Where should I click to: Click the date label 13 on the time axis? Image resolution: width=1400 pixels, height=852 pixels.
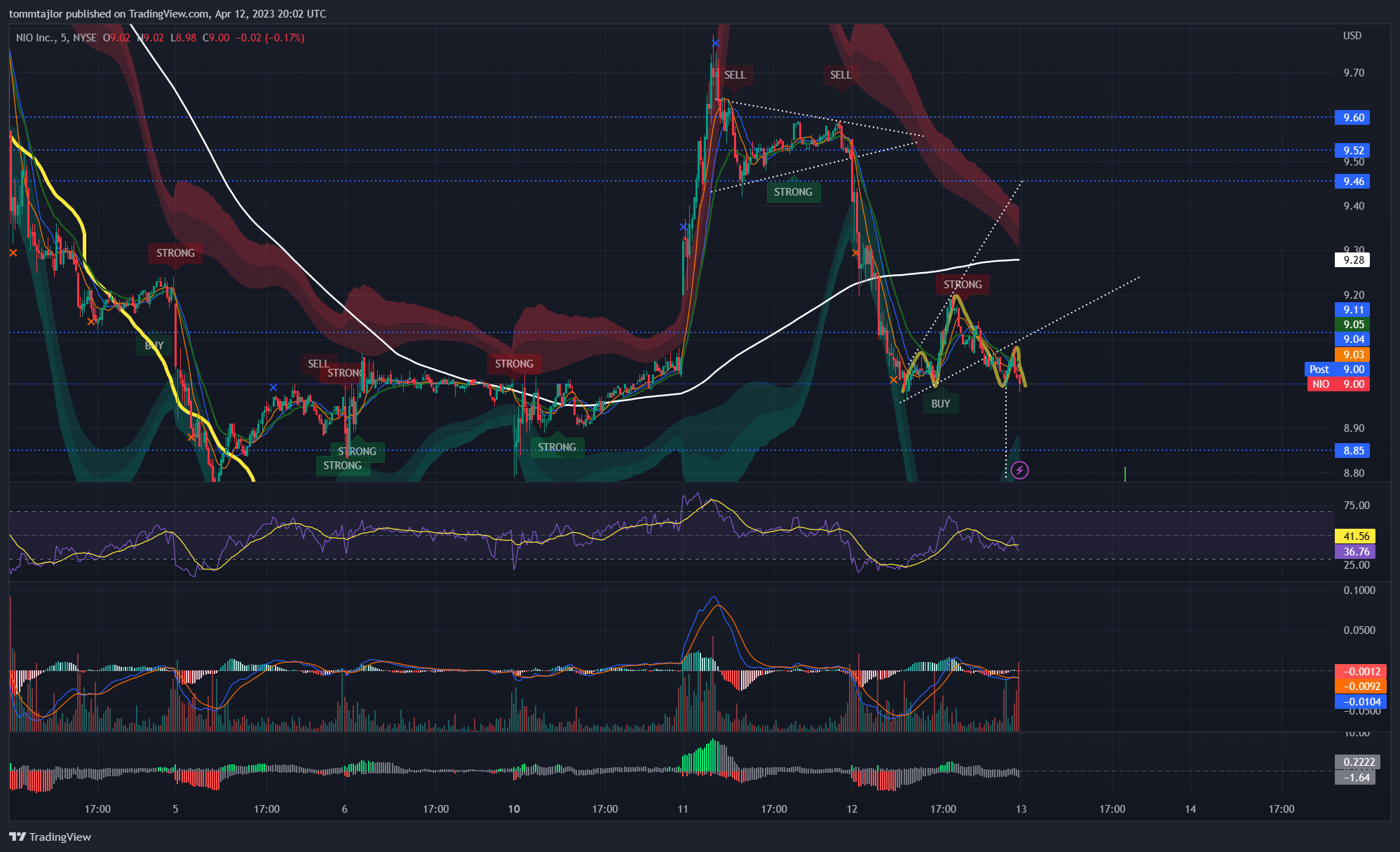[x=1021, y=809]
